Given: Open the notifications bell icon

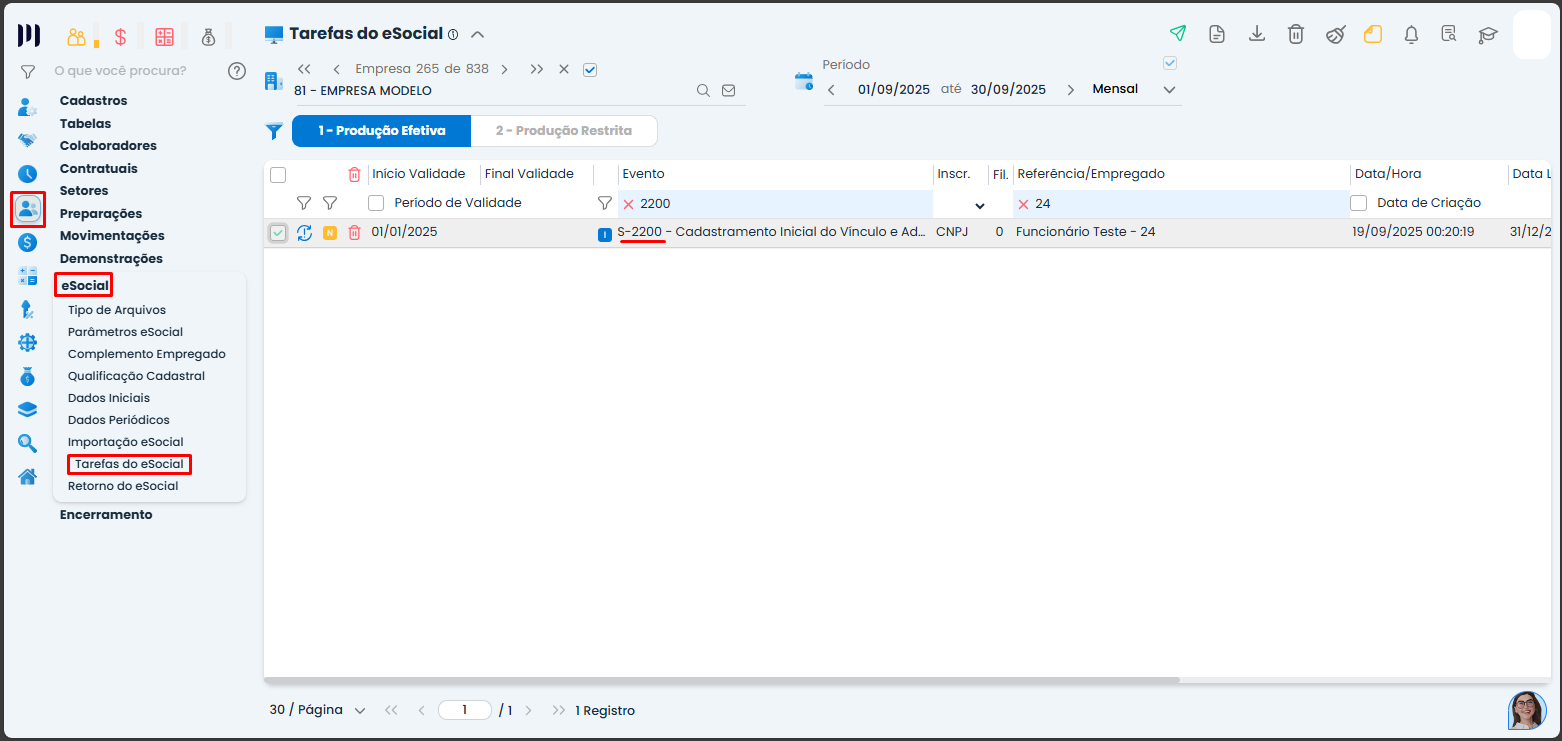Looking at the screenshot, I should (x=1411, y=35).
